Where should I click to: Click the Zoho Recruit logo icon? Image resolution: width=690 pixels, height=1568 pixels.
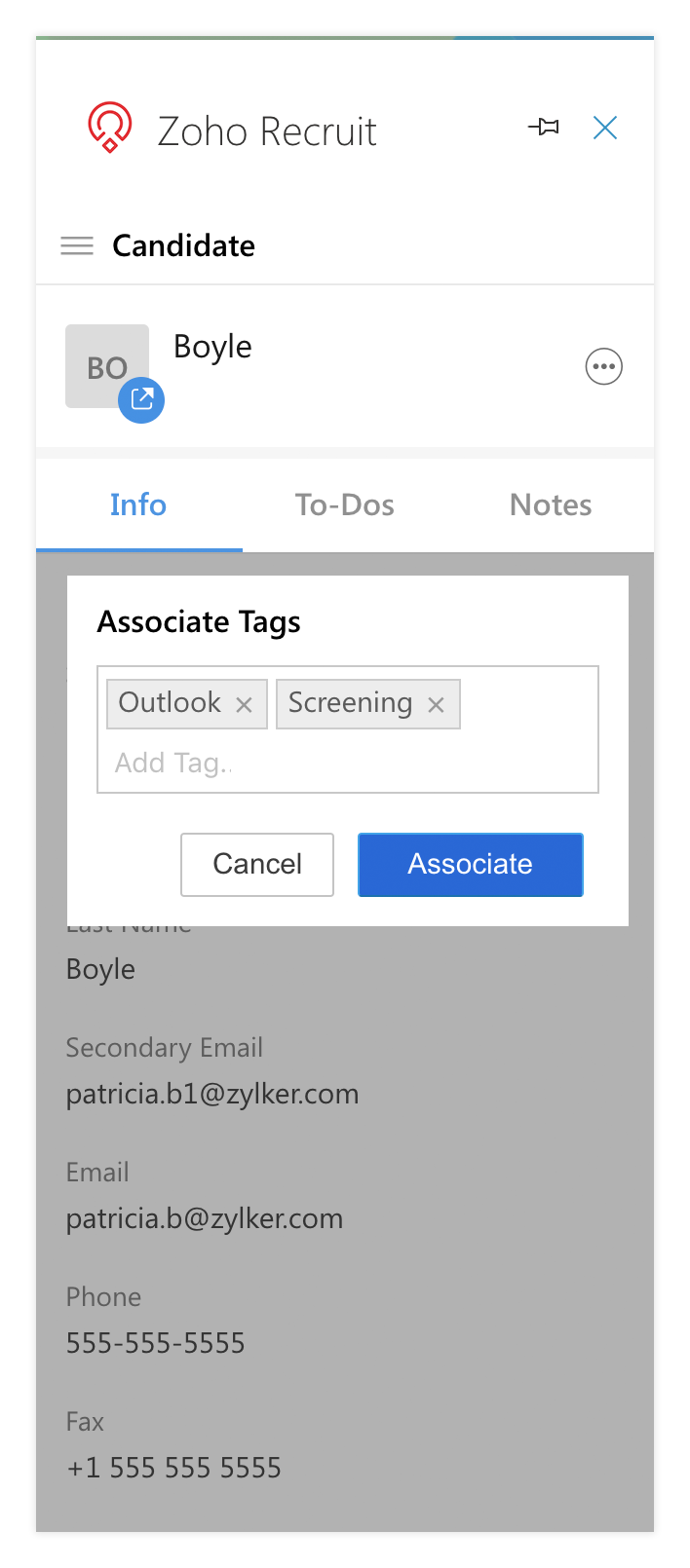coord(109,128)
